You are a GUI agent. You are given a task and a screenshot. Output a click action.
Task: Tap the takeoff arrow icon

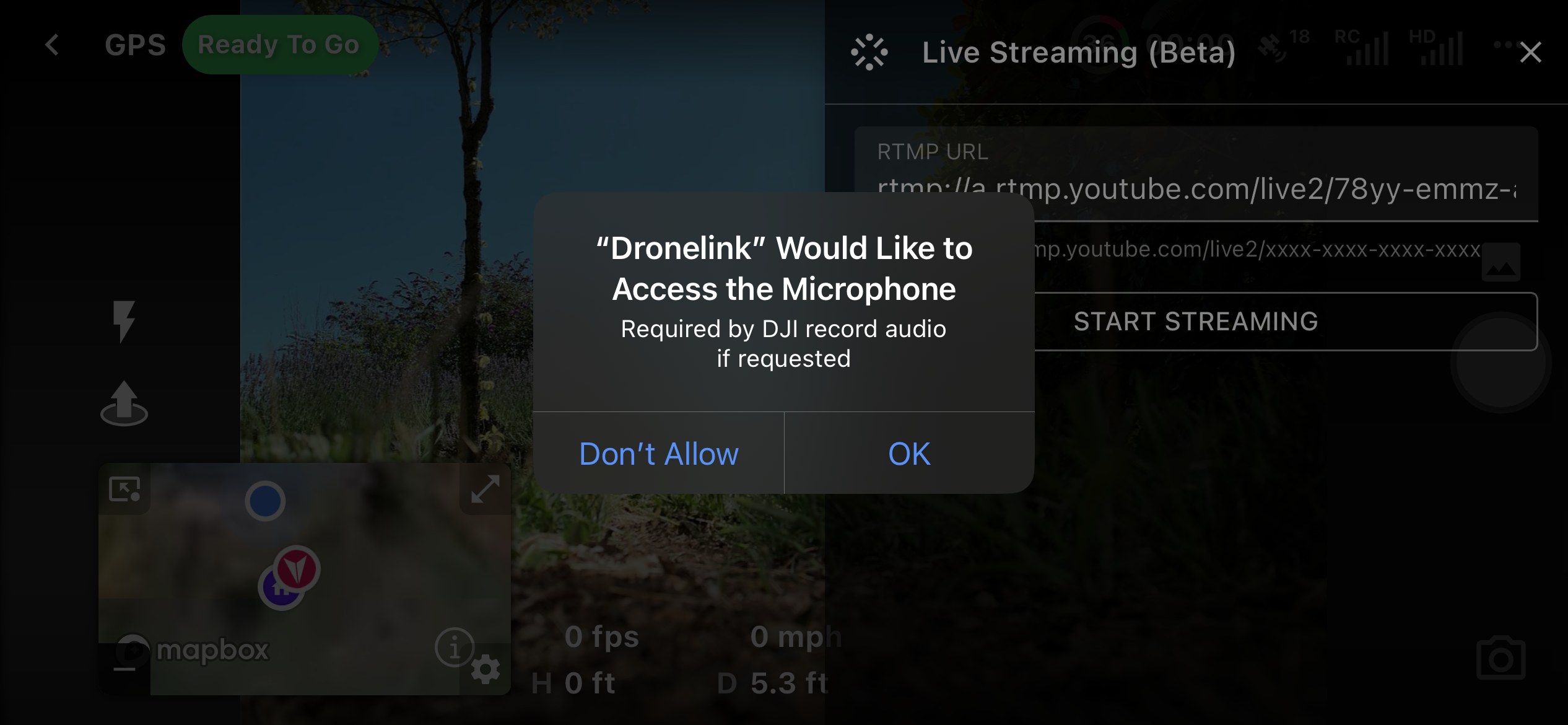[124, 403]
